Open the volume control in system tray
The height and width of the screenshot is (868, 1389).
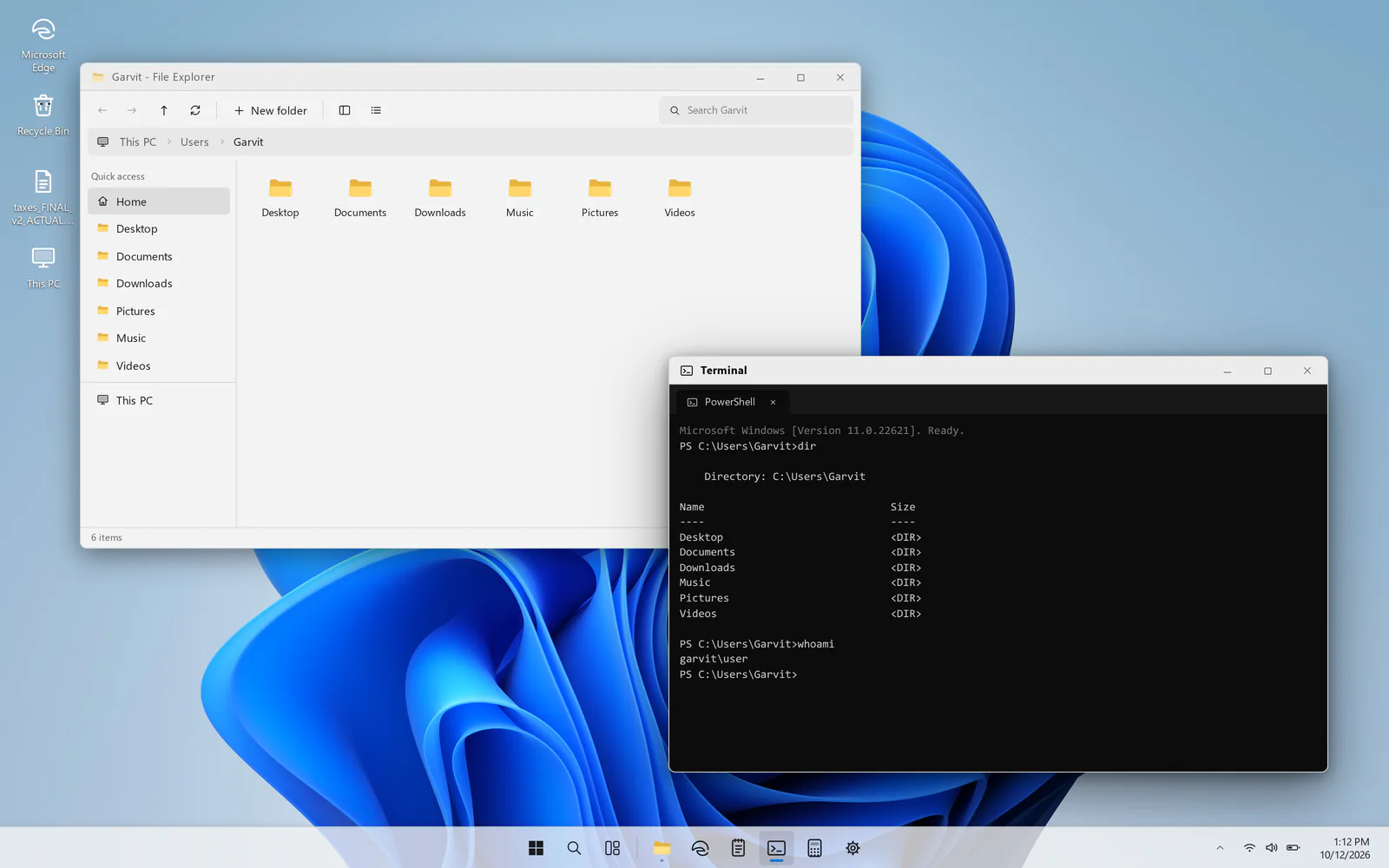point(1271,848)
